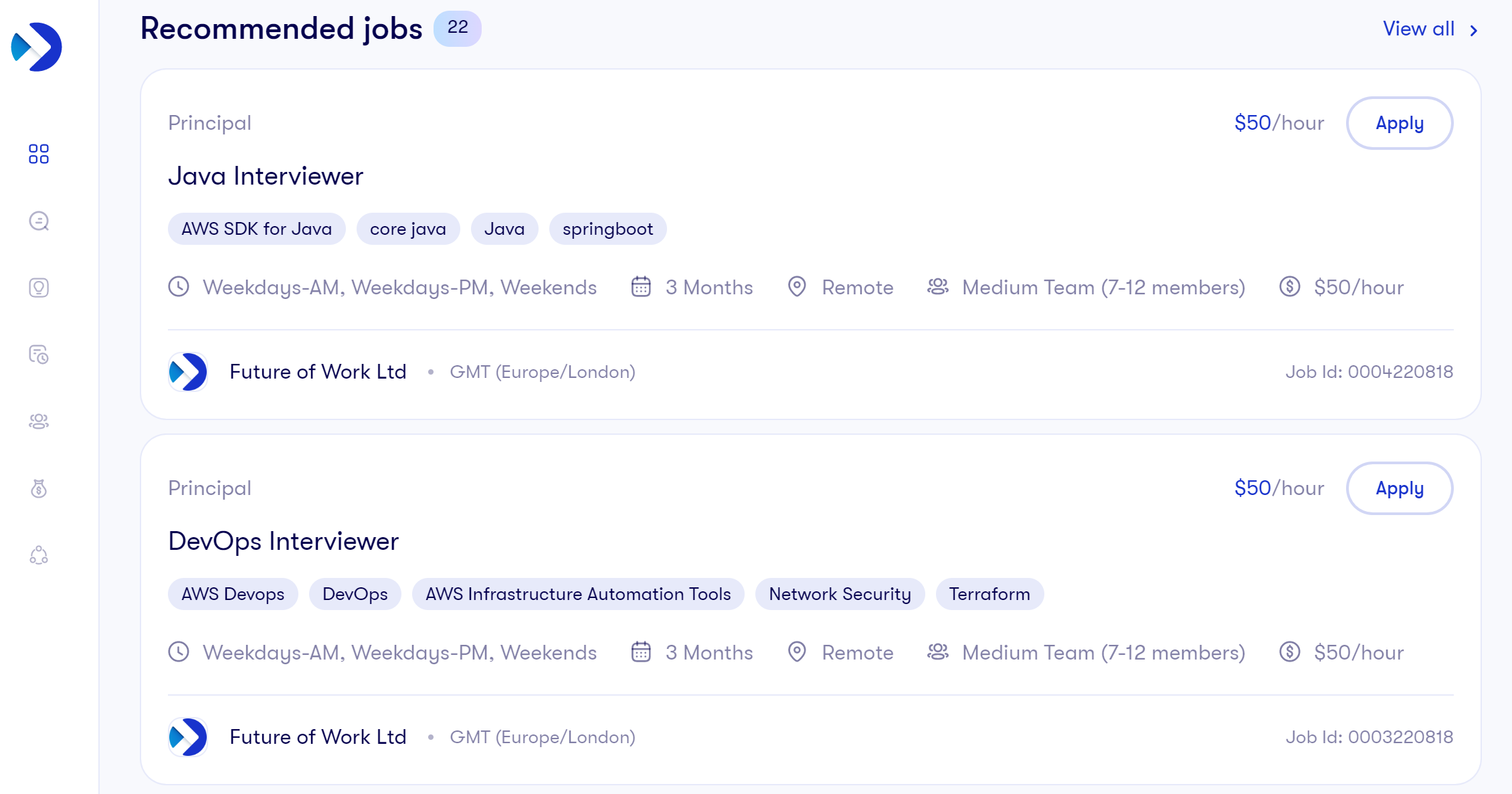Apply to the Java Interviewer job
The width and height of the screenshot is (1512, 794).
point(1399,124)
